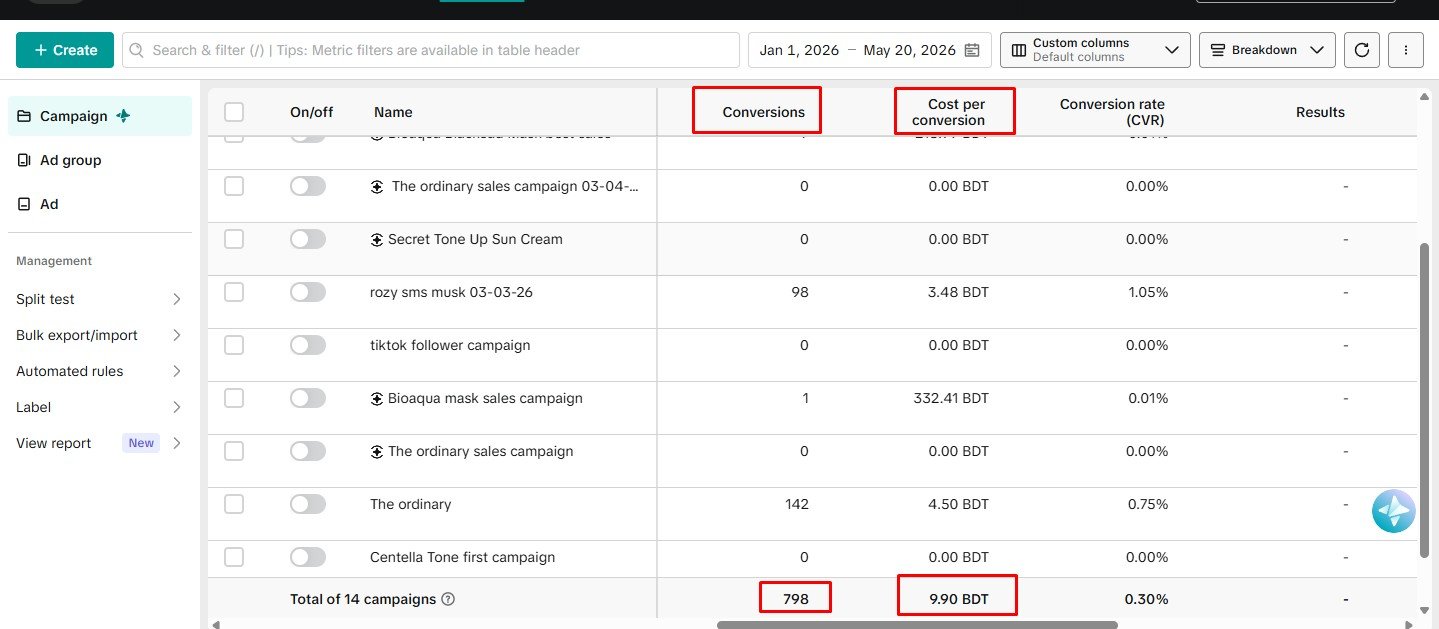Click the floating AI assistant star icon
Viewport: 1439px width, 629px height.
(x=1394, y=511)
